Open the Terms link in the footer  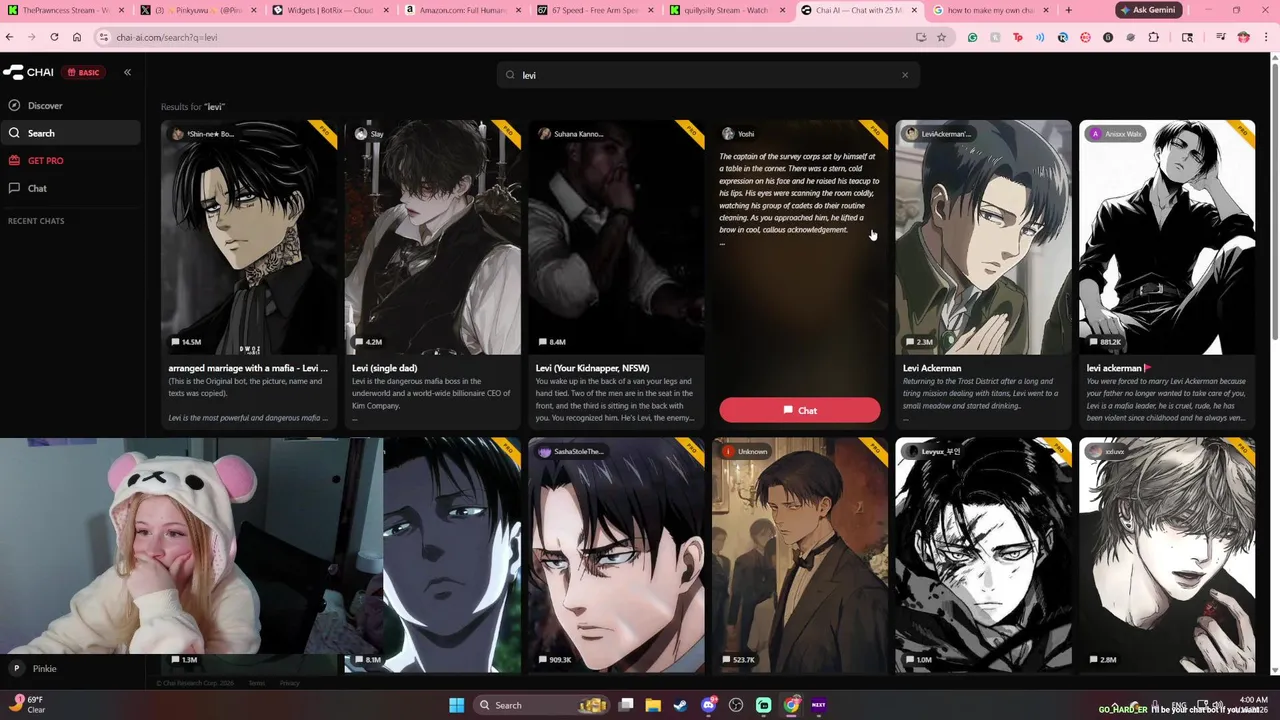257,683
